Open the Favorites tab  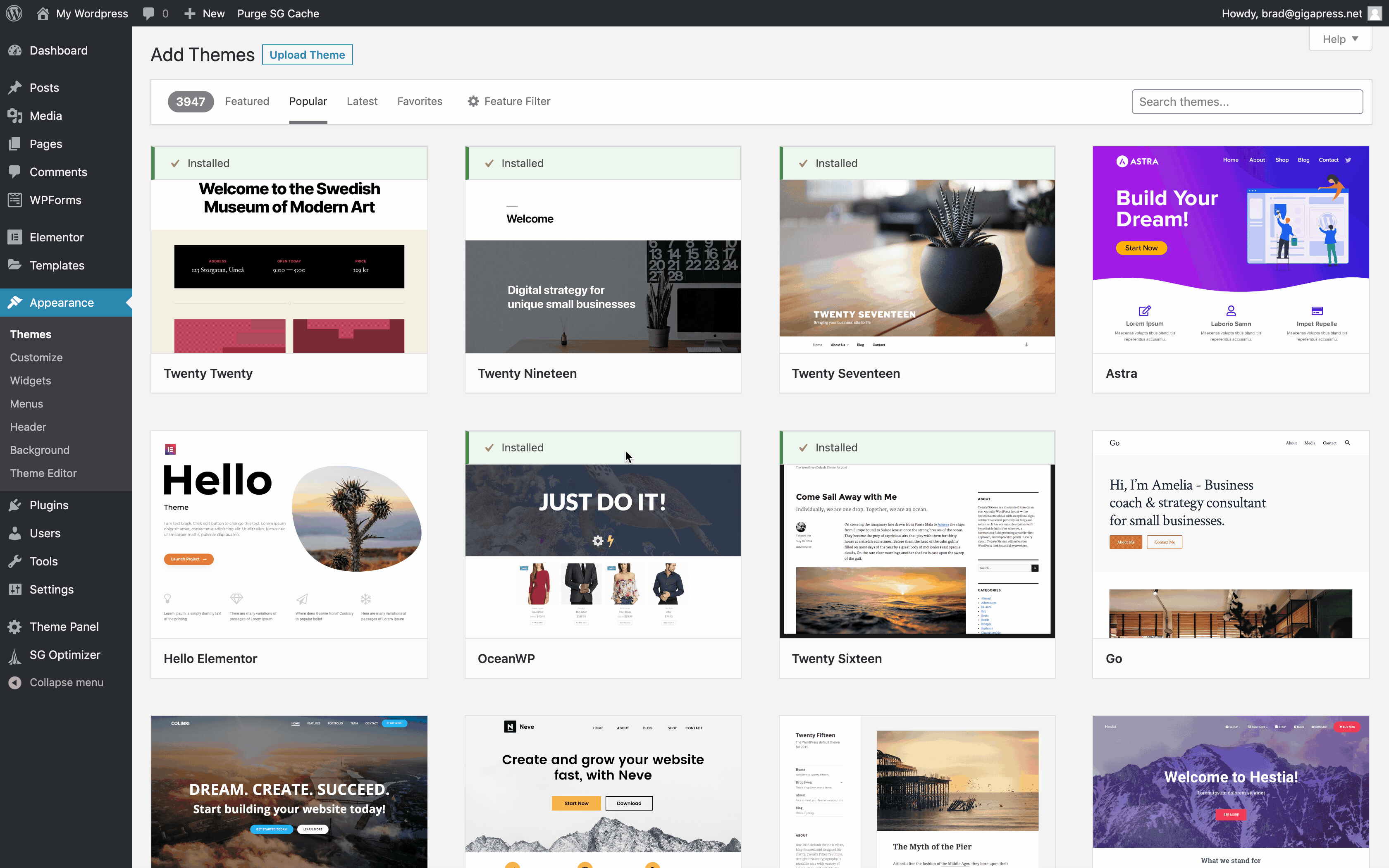click(x=420, y=101)
